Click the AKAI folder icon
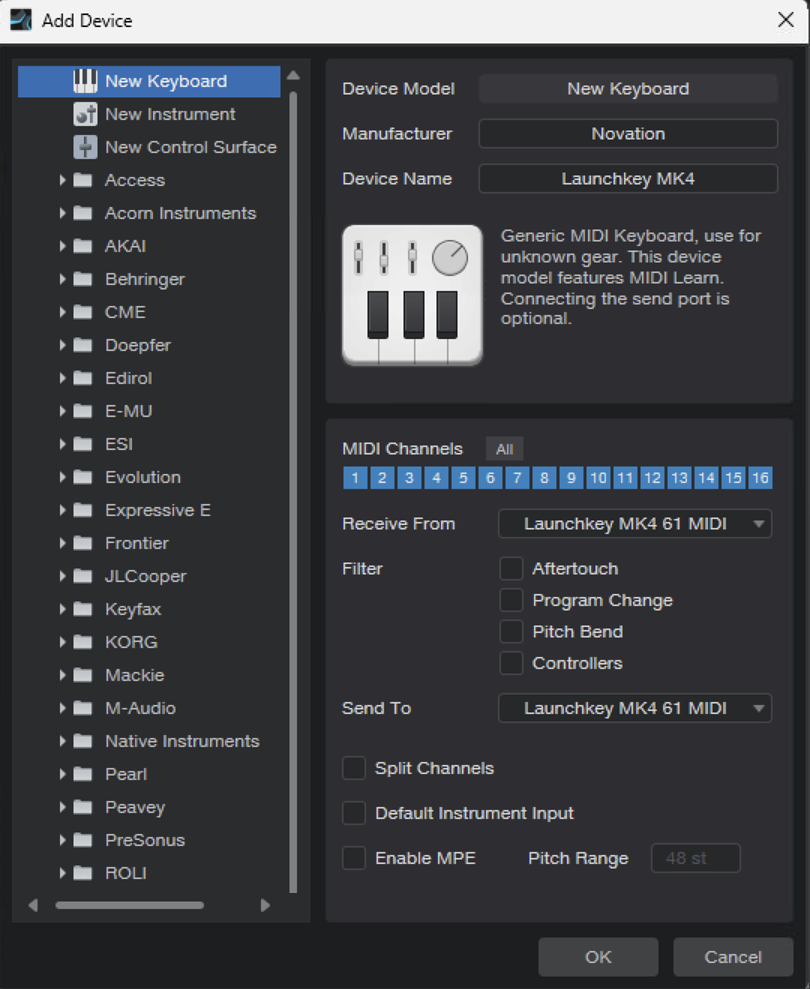The width and height of the screenshot is (810, 989). (x=83, y=246)
